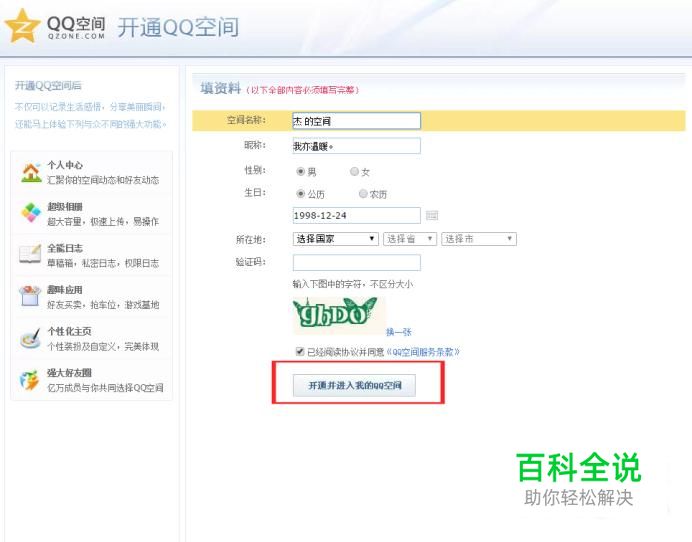Click the 全能日志 title text

click(x=65, y=248)
